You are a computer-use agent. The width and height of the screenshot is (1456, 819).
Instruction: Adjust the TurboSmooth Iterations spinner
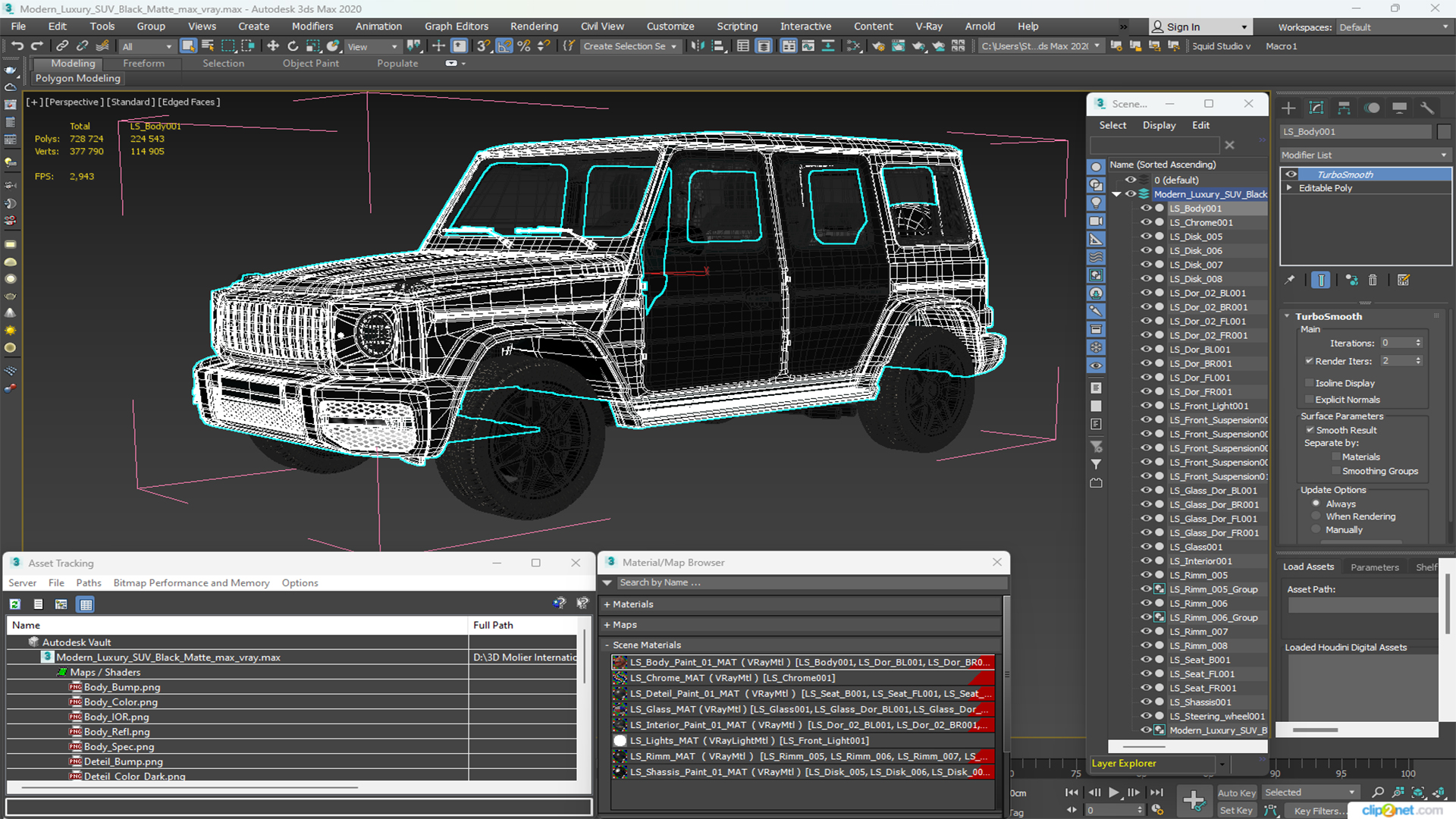(x=1417, y=343)
